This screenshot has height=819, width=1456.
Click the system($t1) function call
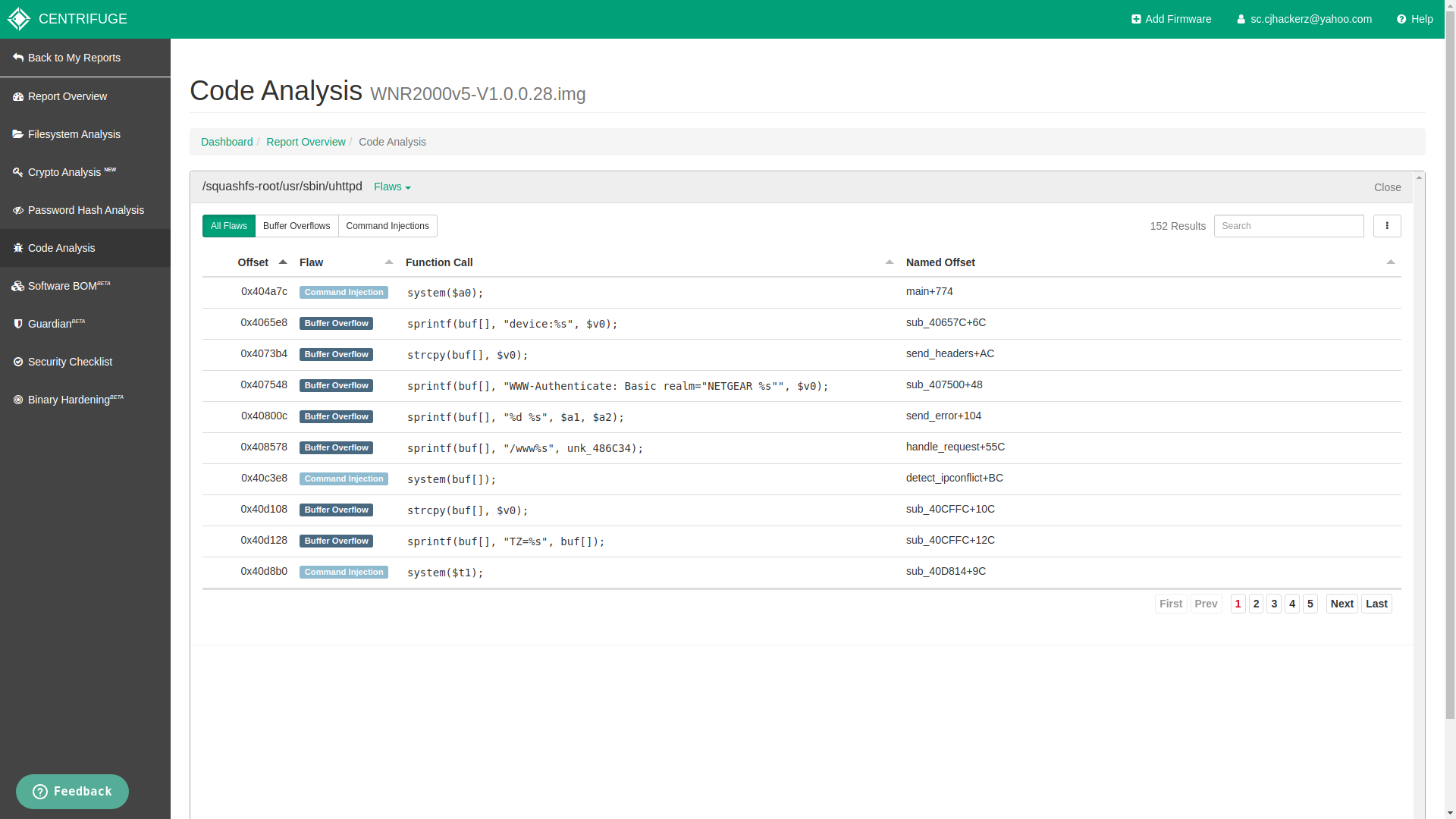tap(445, 573)
